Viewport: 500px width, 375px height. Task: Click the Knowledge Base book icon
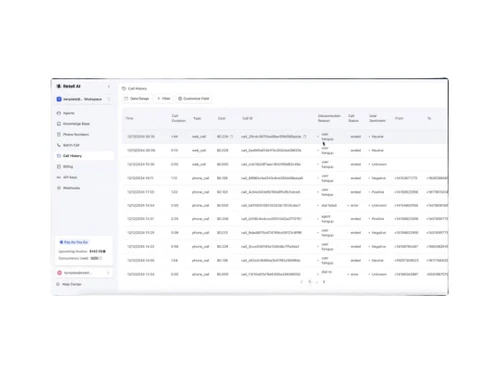click(59, 124)
